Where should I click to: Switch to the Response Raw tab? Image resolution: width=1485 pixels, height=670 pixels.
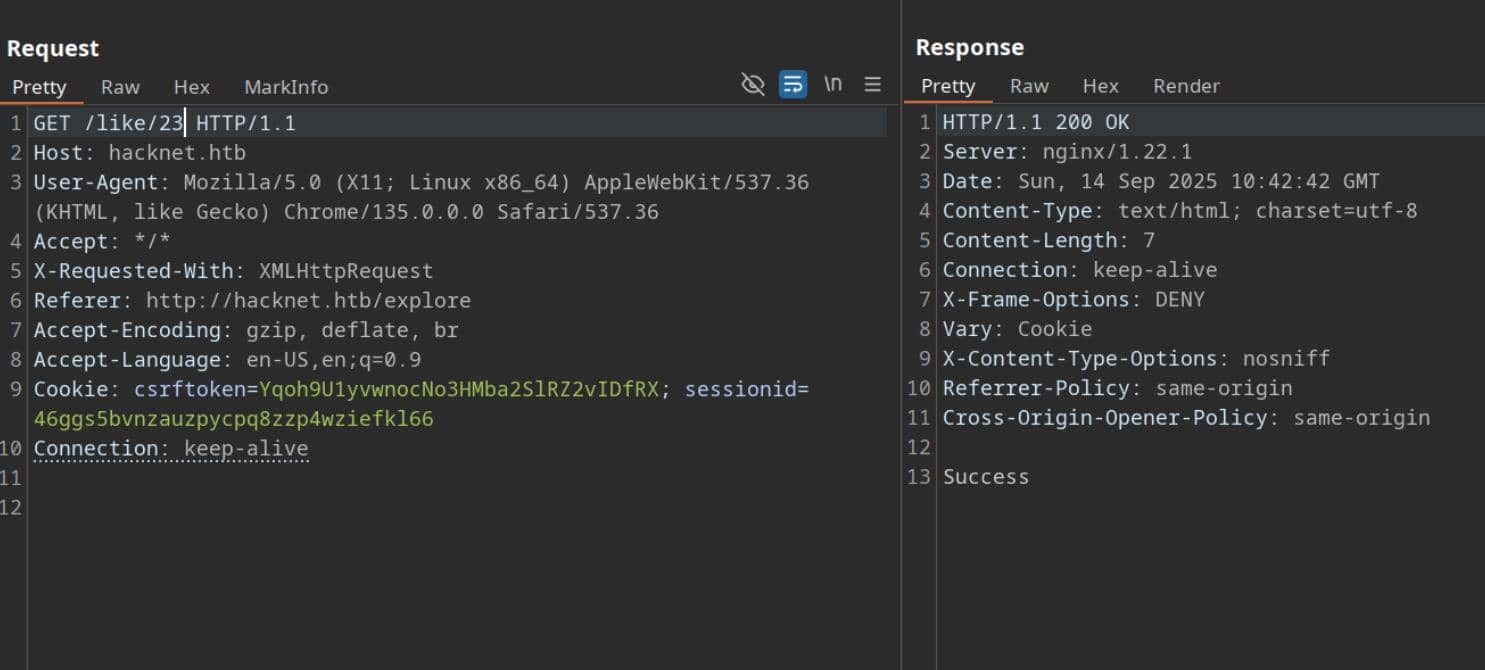pyautogui.click(x=1029, y=86)
